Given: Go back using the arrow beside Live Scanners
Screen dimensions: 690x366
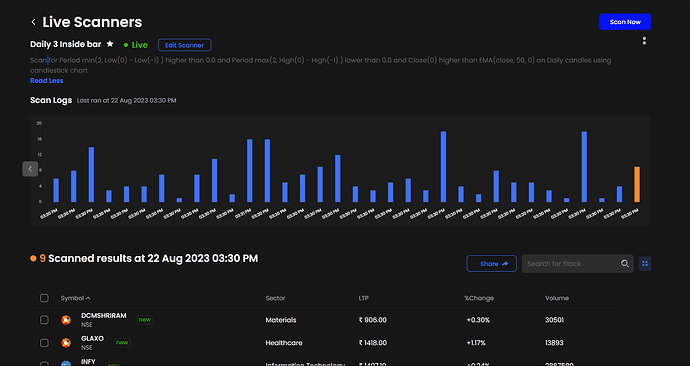Looking at the screenshot, I should [x=33, y=22].
